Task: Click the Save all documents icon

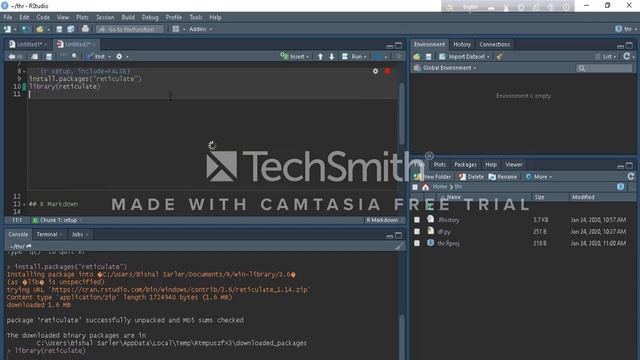Action: tap(71, 29)
